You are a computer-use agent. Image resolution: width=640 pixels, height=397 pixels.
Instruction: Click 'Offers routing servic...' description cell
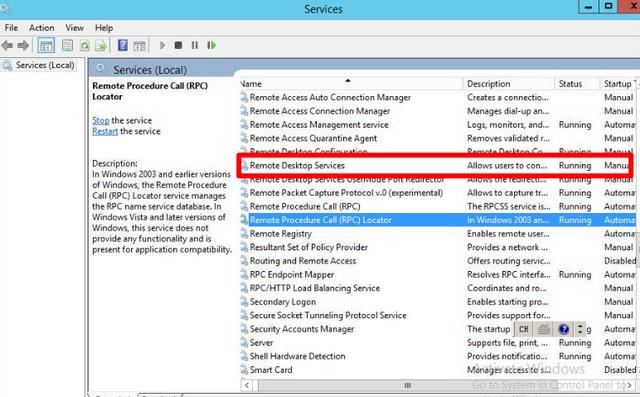pyautogui.click(x=509, y=261)
